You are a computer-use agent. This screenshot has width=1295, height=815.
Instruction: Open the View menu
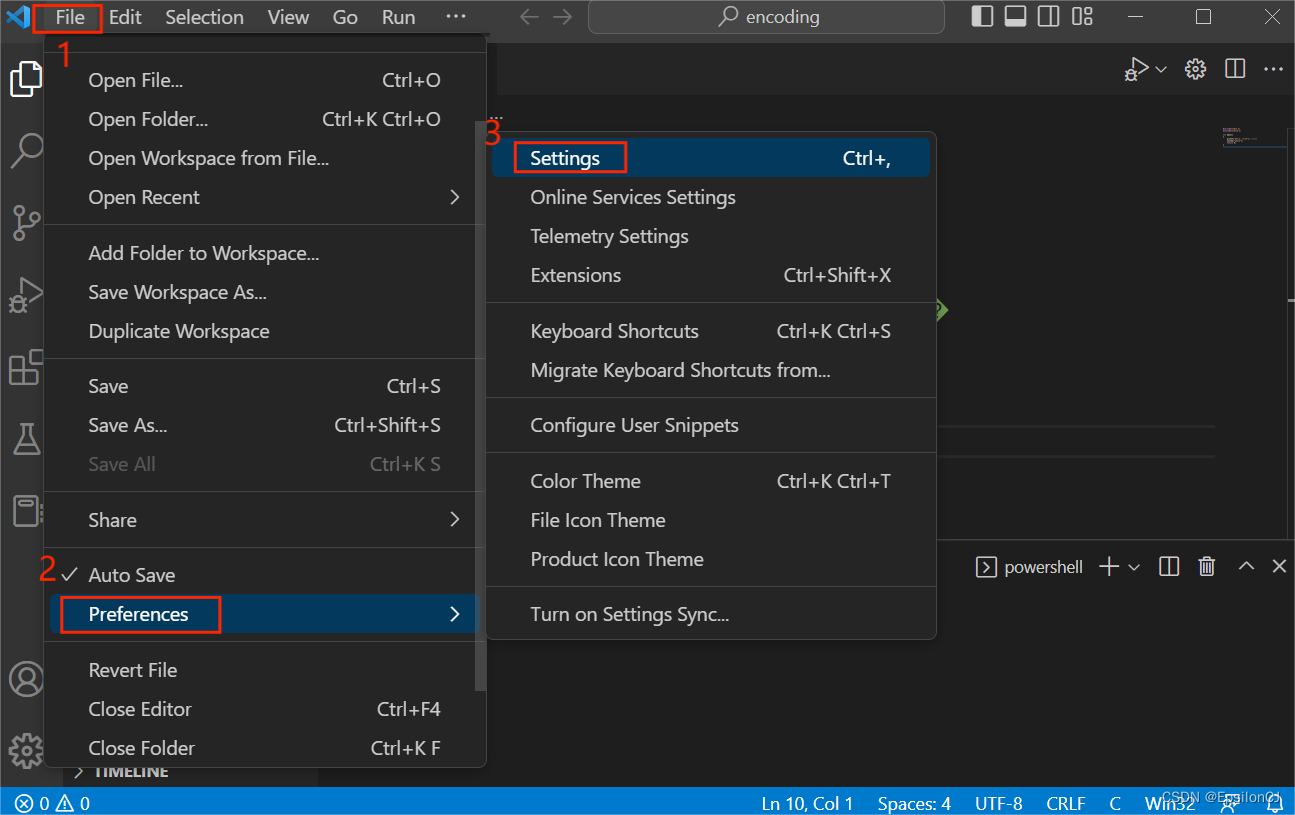[288, 17]
